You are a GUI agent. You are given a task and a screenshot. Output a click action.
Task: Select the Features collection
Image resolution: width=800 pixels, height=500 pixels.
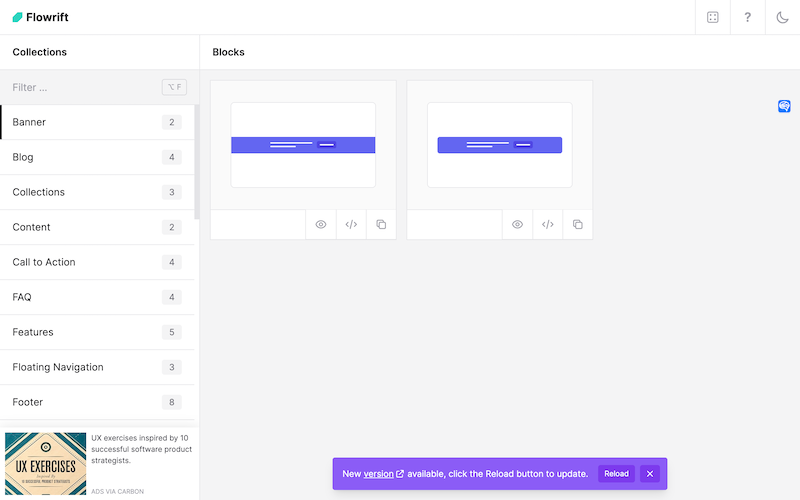(97, 332)
